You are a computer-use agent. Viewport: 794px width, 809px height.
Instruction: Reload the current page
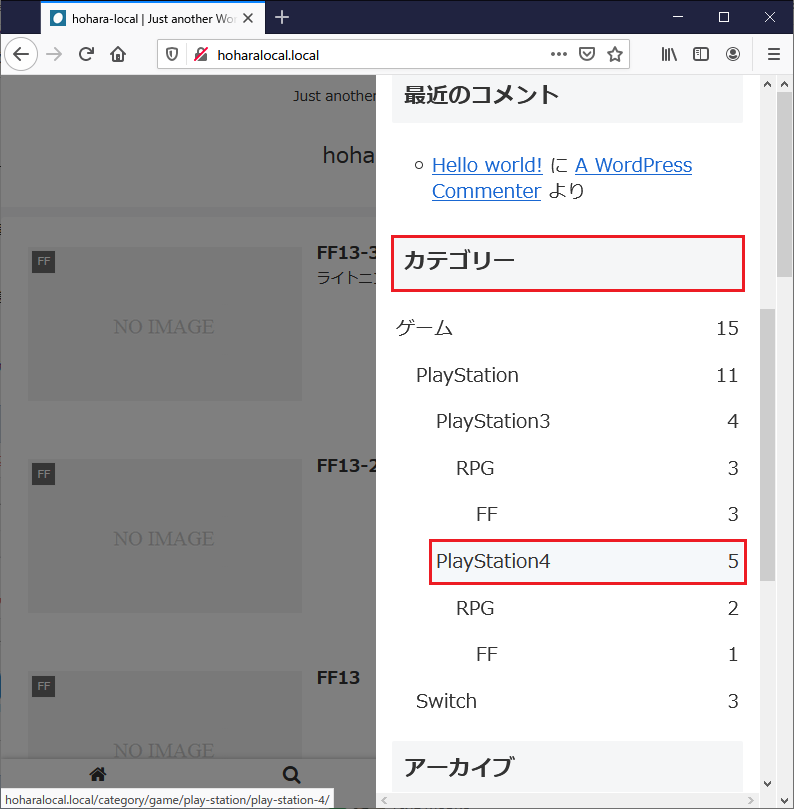point(86,55)
